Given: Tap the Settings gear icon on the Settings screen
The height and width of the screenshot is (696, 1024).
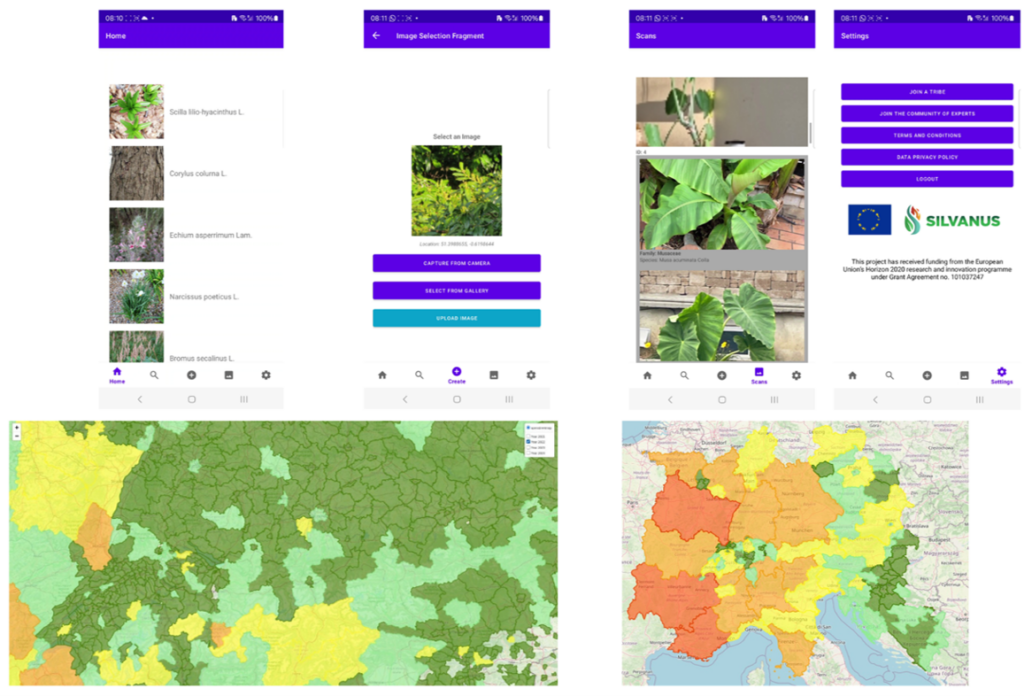Looking at the screenshot, I should point(1001,372).
